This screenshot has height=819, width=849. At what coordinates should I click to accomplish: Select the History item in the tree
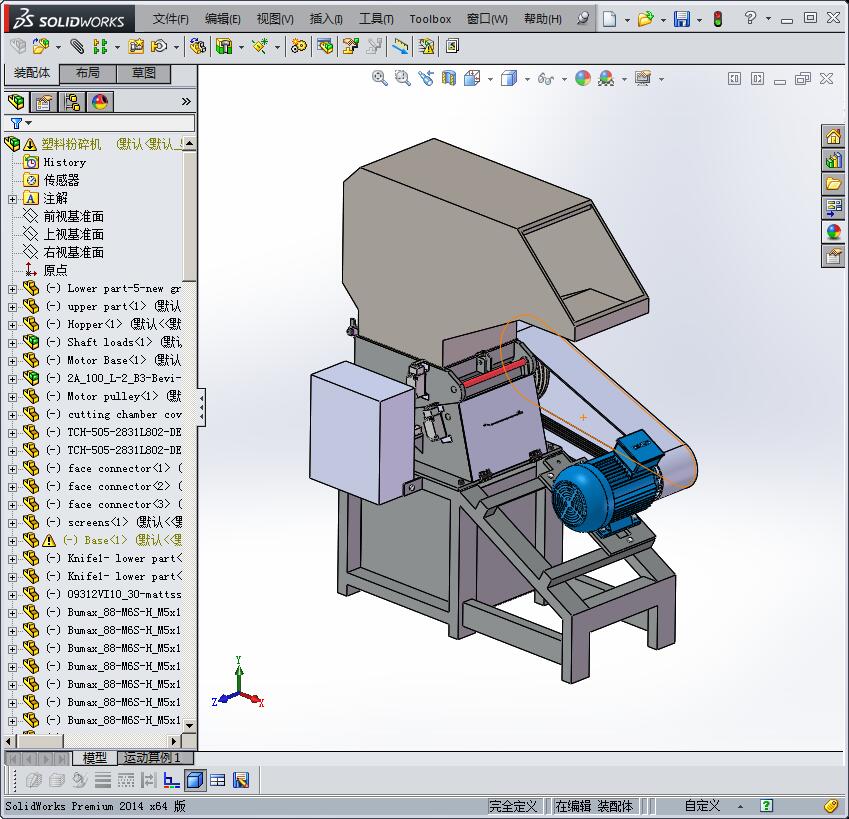64,162
